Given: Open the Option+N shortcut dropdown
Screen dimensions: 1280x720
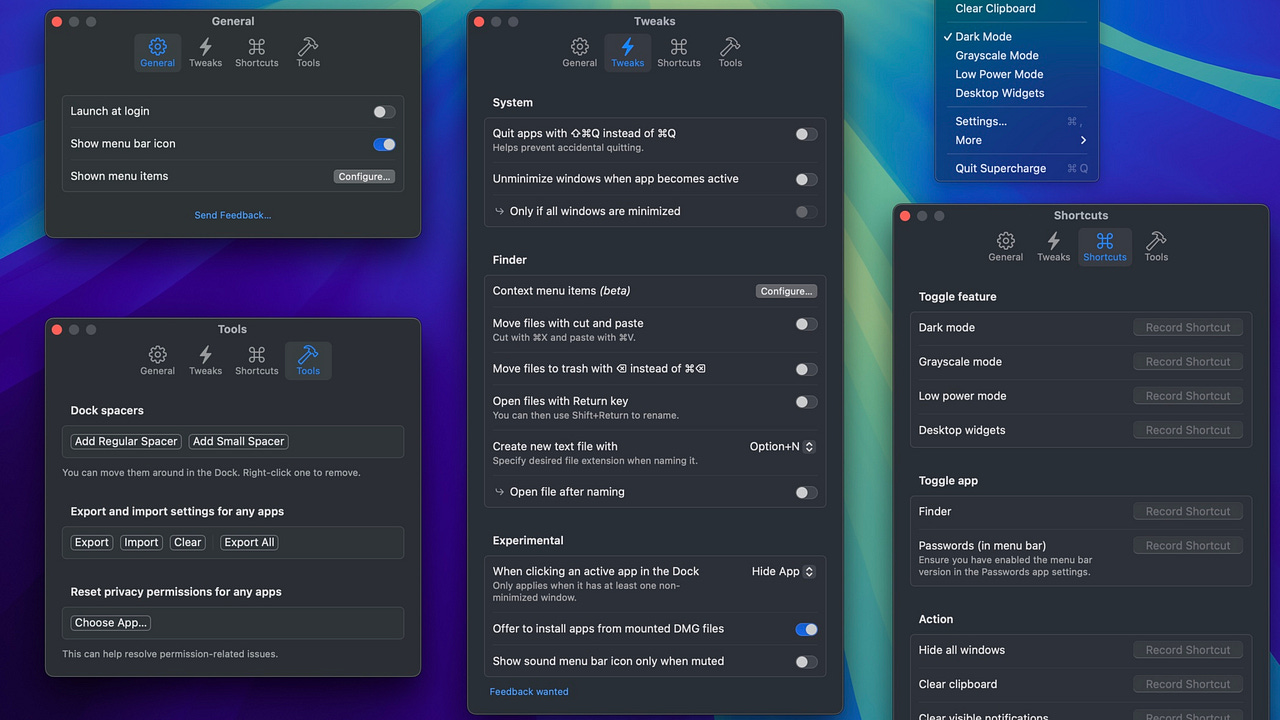Looking at the screenshot, I should tap(782, 447).
